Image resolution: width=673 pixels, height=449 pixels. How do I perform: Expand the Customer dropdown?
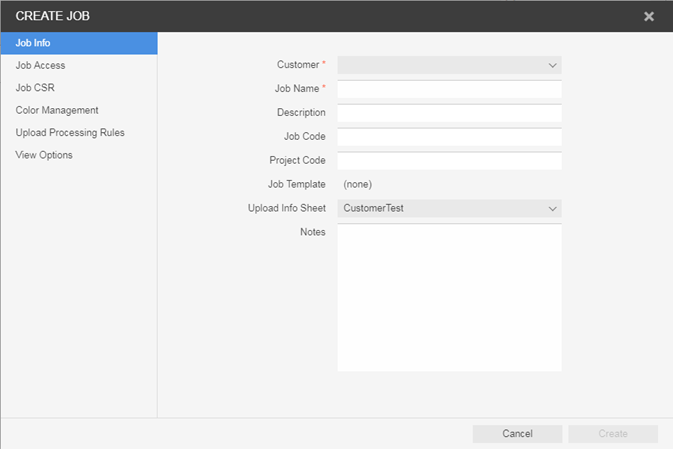[x=449, y=65]
